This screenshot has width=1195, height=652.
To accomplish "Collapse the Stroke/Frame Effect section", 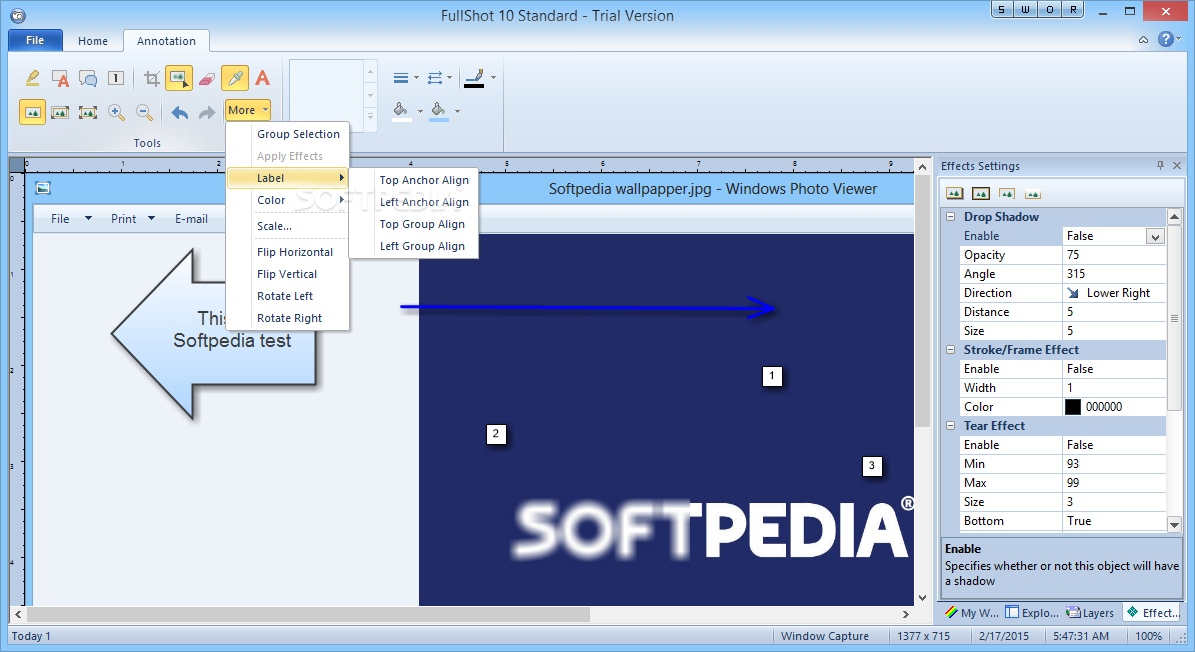I will 950,350.
